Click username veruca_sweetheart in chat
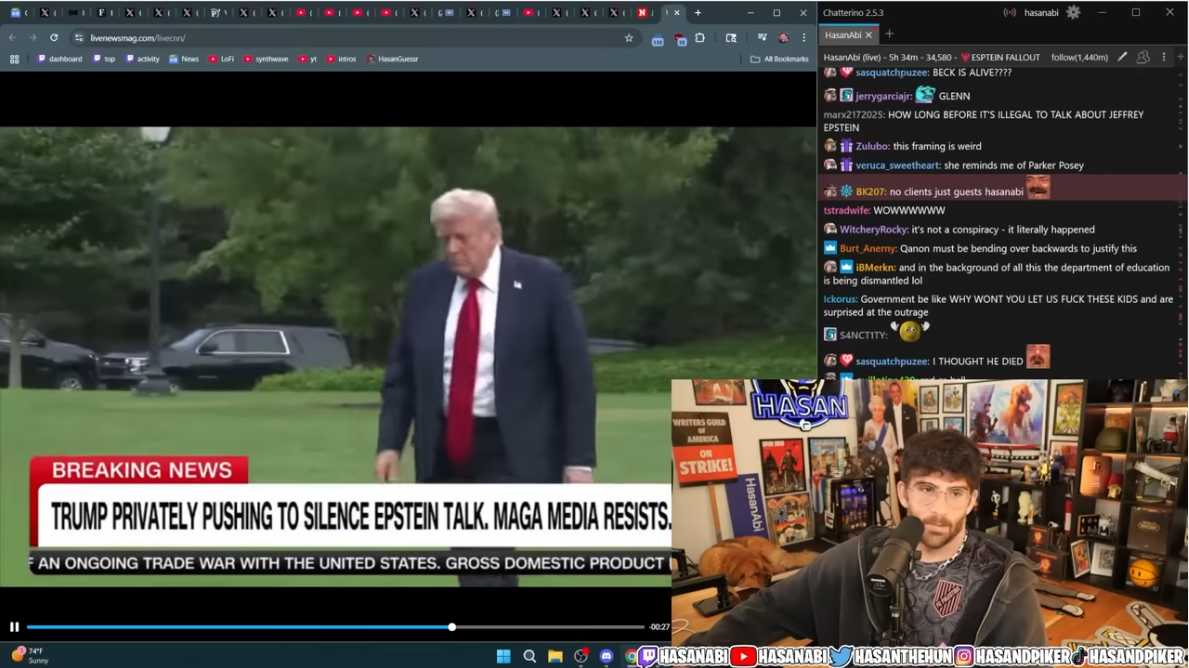Viewport: 1189px width, 668px height. (898, 165)
